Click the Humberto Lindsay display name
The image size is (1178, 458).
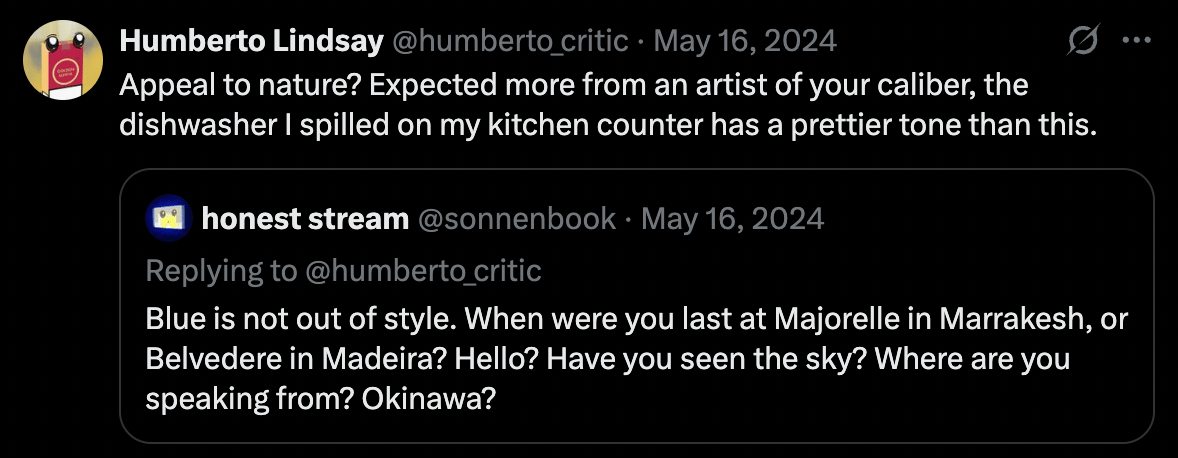pyautogui.click(x=252, y=41)
